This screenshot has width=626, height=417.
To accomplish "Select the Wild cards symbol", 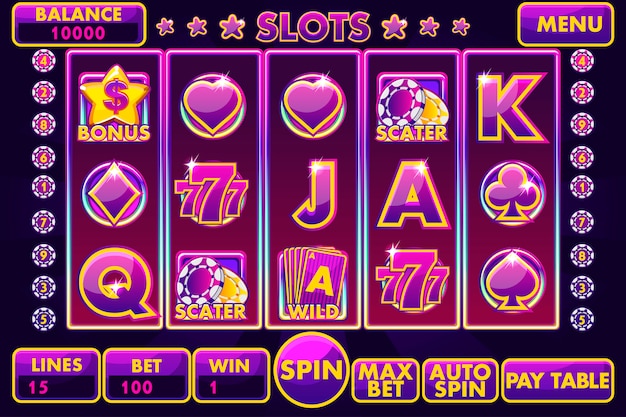I will (x=313, y=284).
